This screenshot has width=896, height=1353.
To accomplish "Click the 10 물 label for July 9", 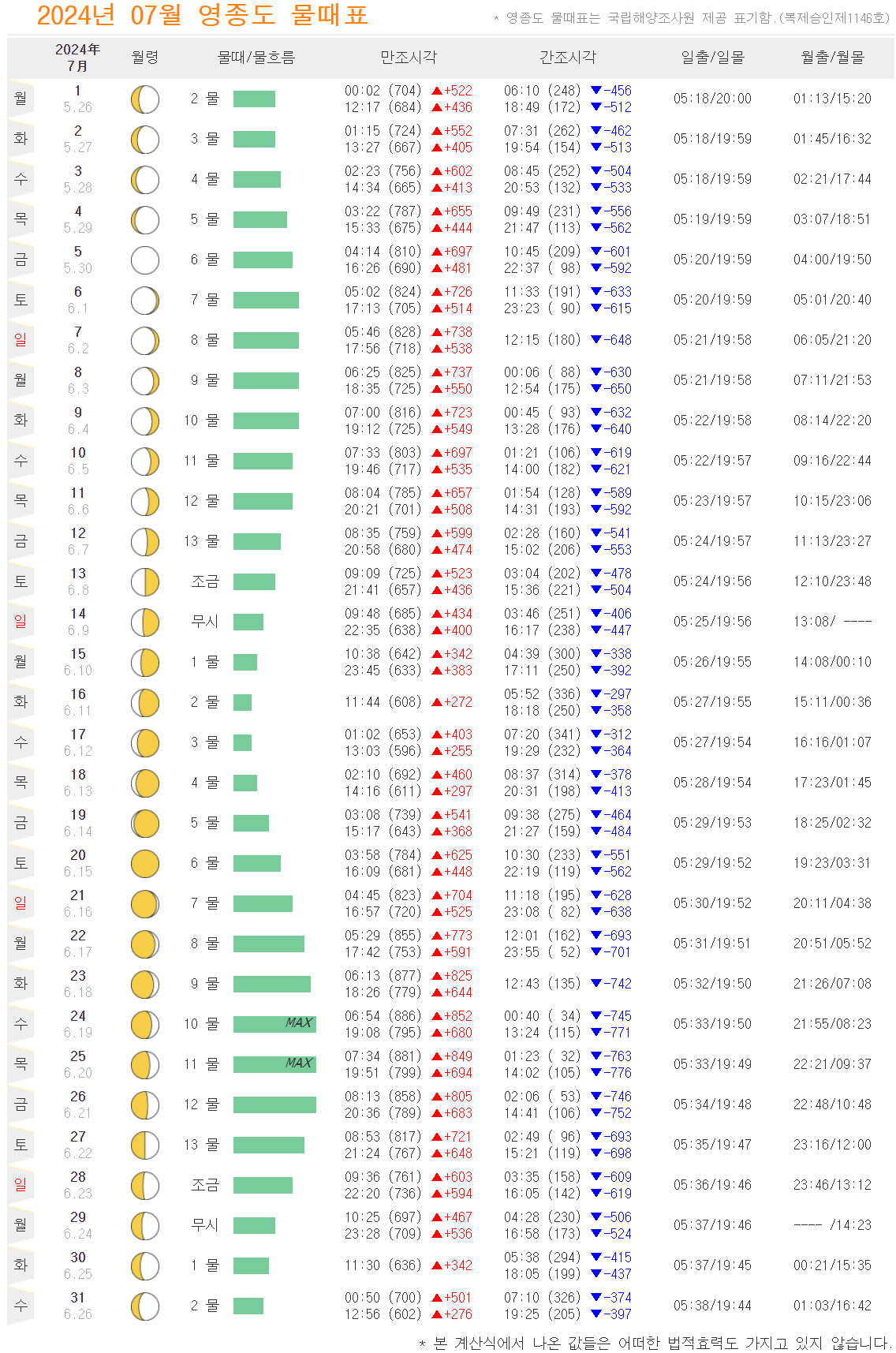I will [x=202, y=420].
